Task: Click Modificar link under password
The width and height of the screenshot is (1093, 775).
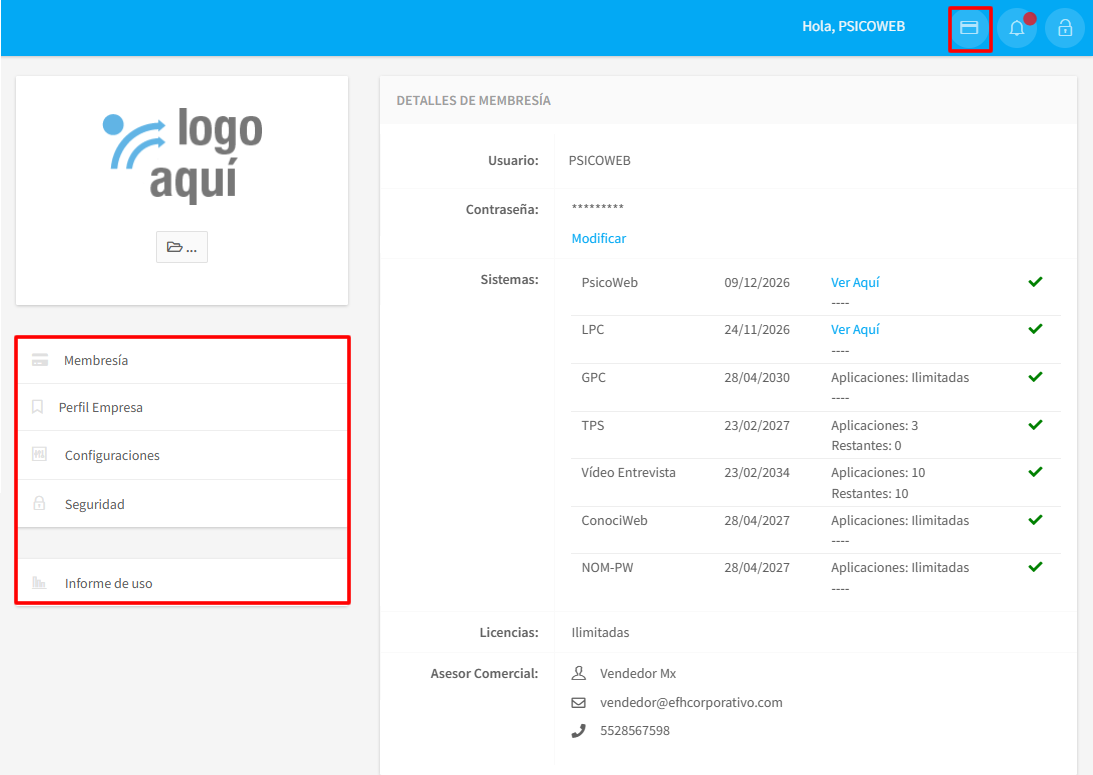Action: click(x=599, y=238)
